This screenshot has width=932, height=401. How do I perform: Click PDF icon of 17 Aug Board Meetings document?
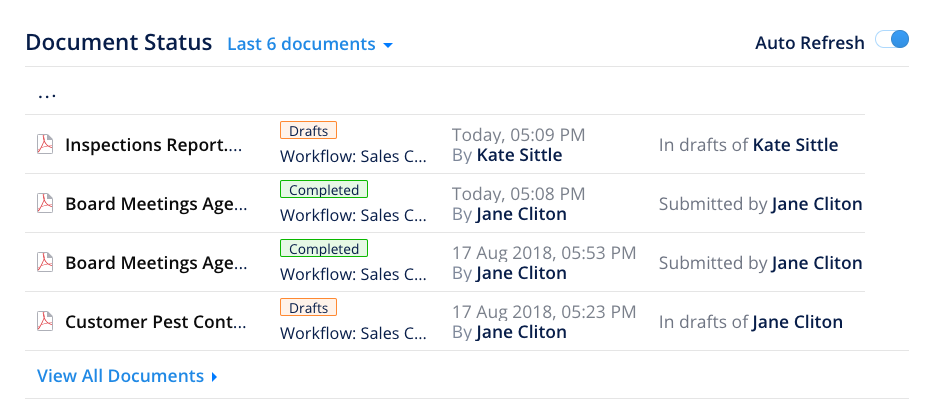tap(45, 263)
